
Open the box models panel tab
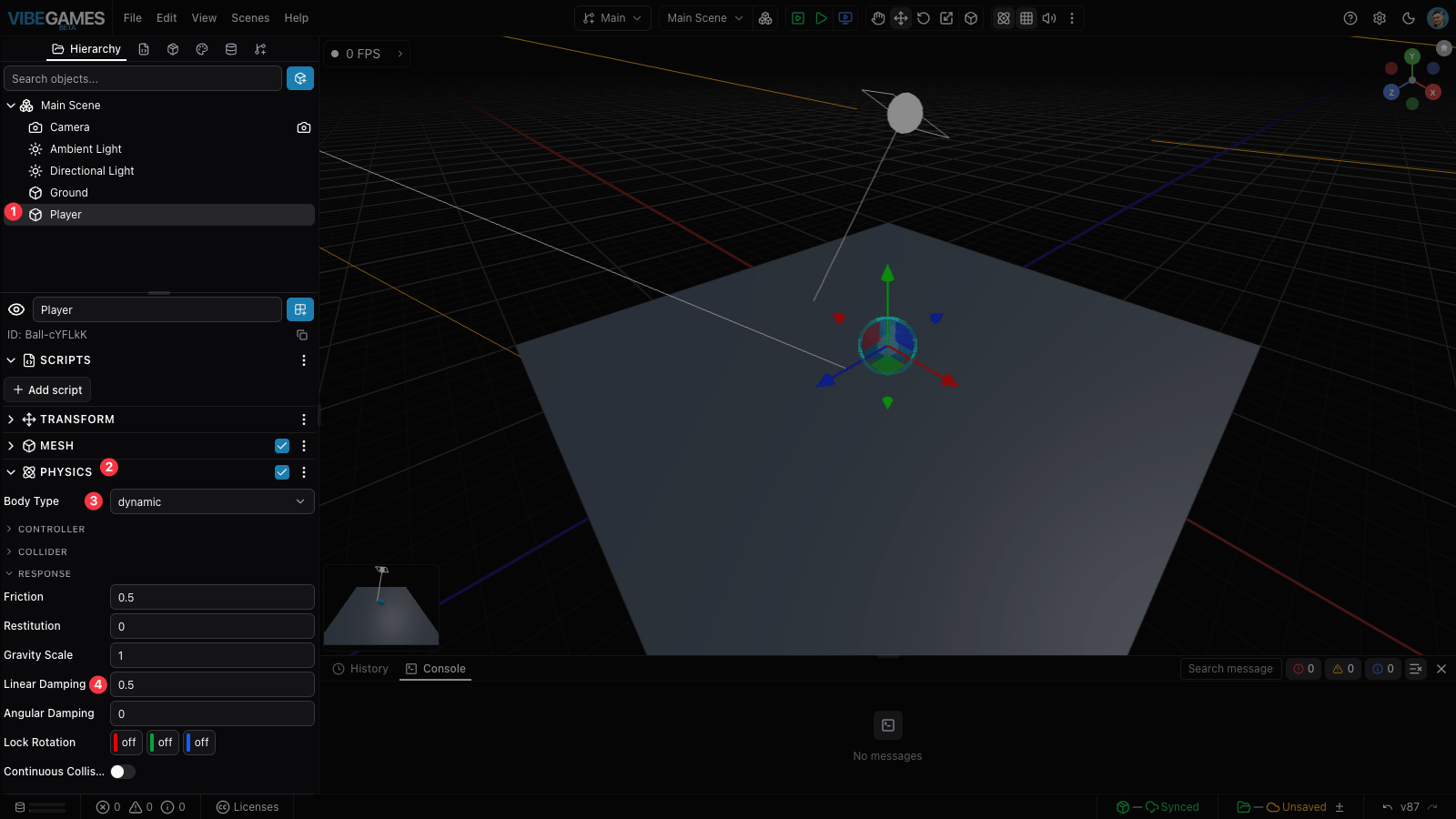pos(173,49)
